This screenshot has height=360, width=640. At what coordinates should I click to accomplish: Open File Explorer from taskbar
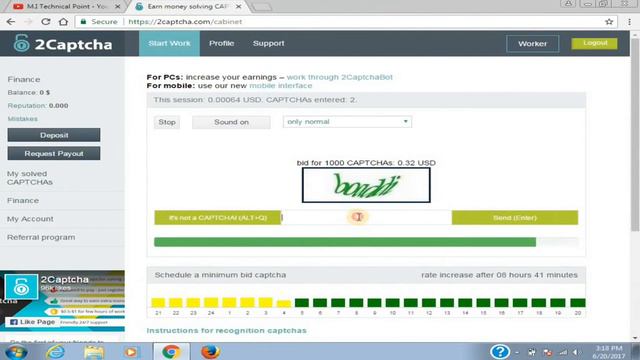(94, 351)
